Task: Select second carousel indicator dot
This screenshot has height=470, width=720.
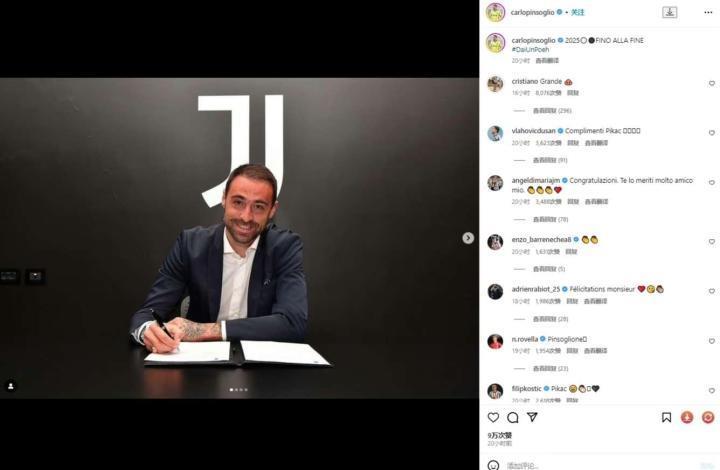Action: point(236,390)
